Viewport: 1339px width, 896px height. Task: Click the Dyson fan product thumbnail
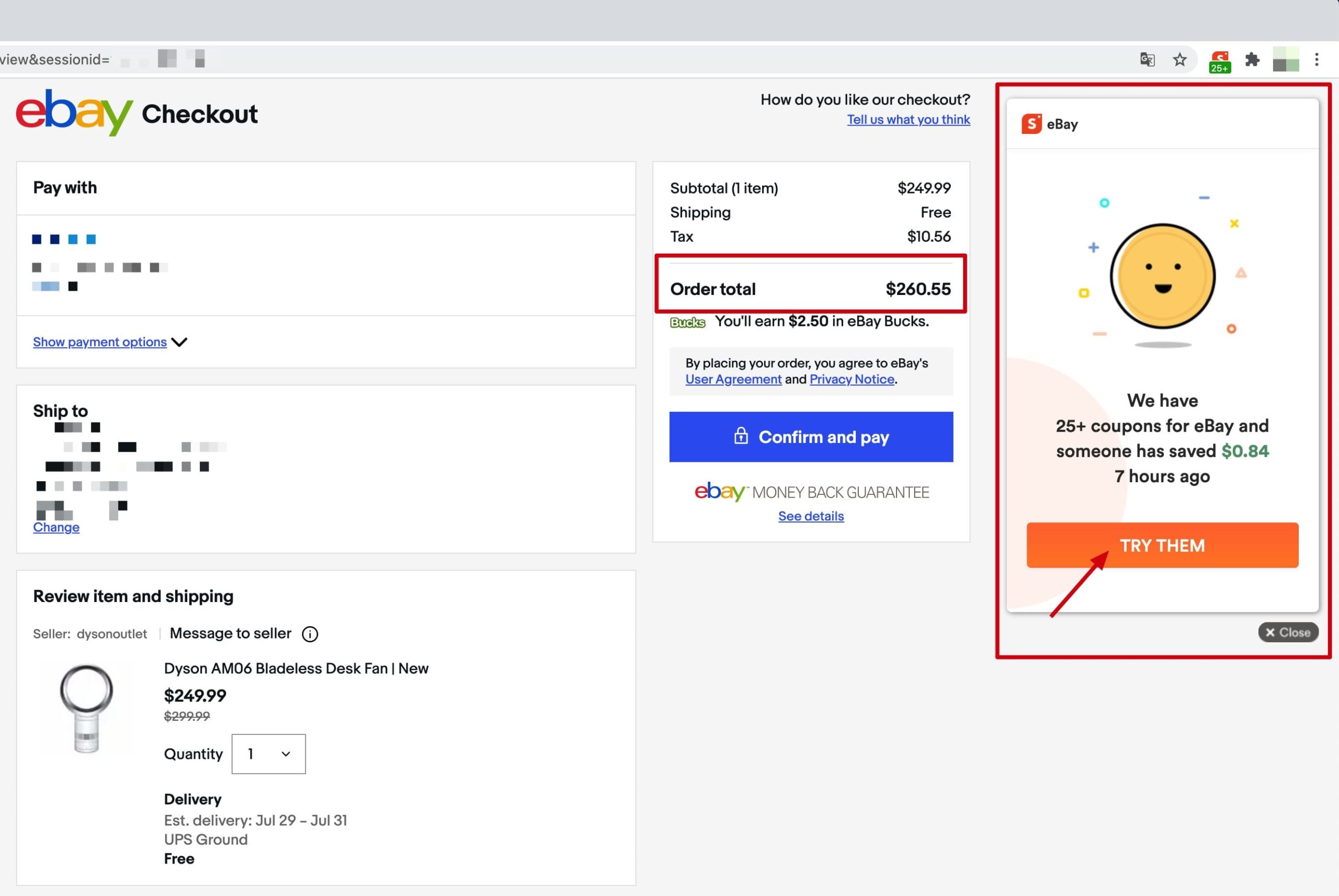86,709
